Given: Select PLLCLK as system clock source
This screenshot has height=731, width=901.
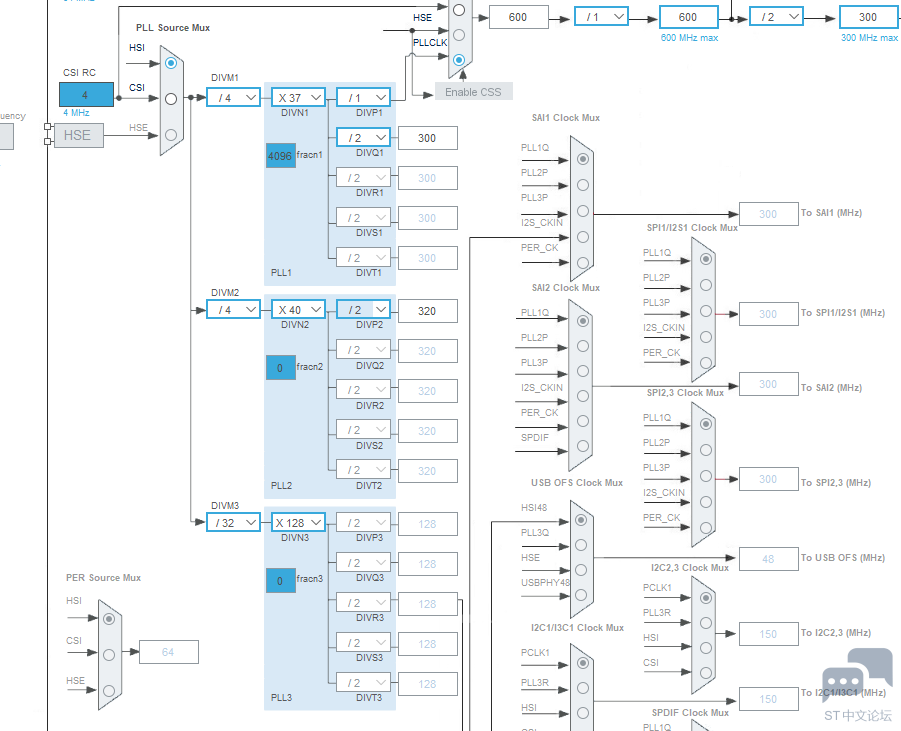Looking at the screenshot, I should click(459, 60).
